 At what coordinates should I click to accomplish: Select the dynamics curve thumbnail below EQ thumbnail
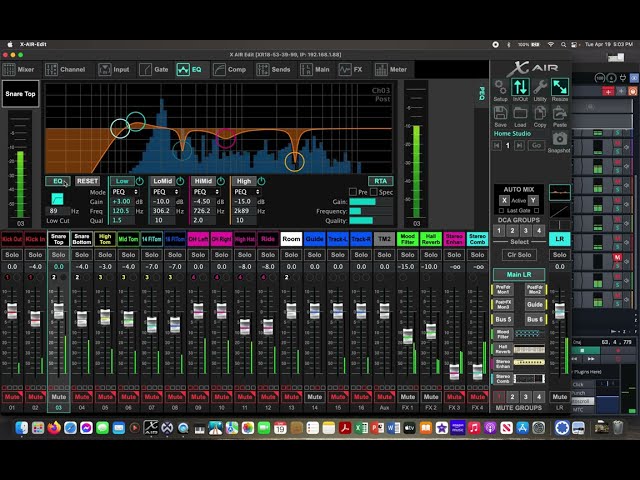[x=560, y=211]
